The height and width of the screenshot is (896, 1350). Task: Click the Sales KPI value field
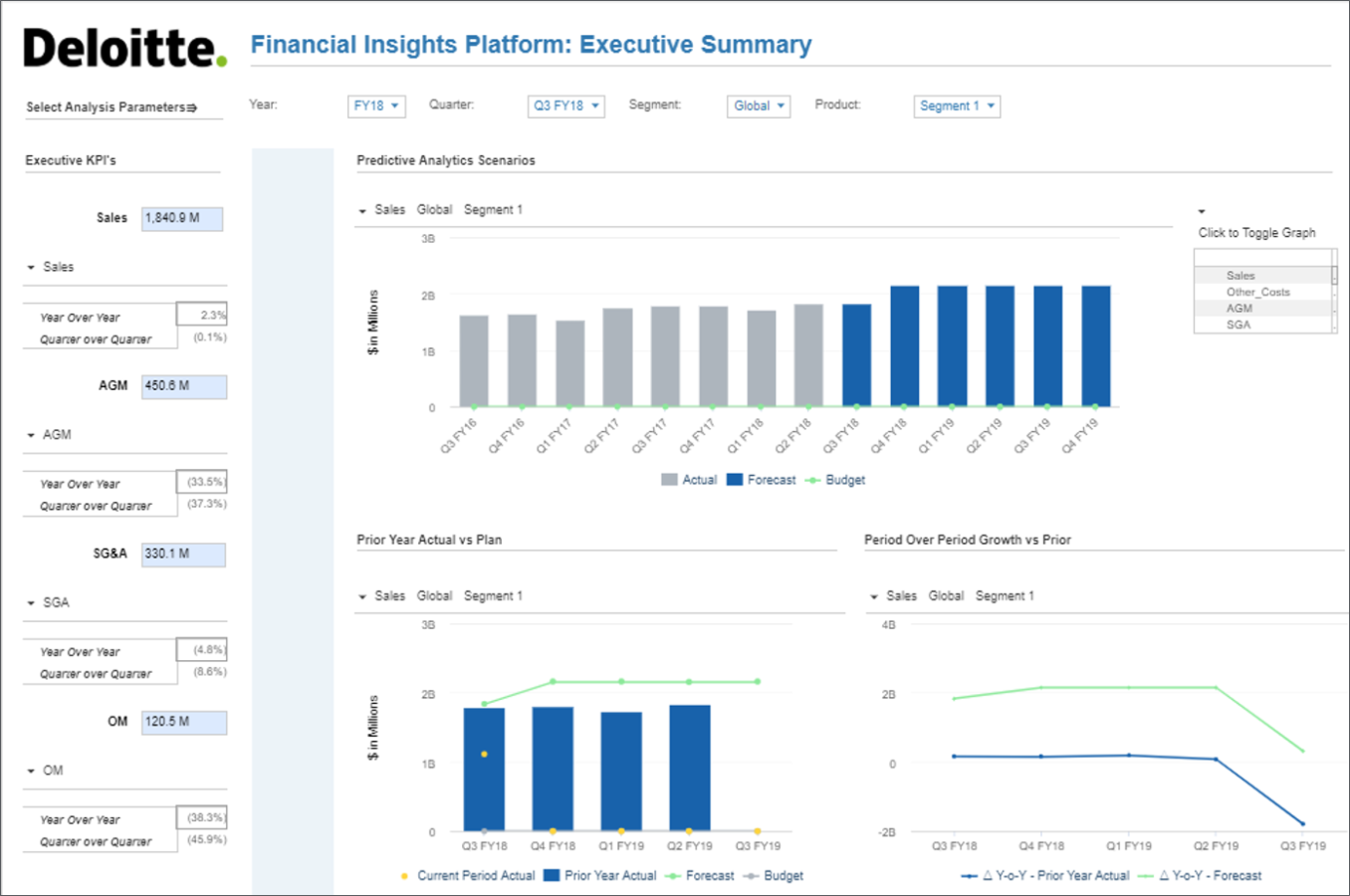(182, 218)
